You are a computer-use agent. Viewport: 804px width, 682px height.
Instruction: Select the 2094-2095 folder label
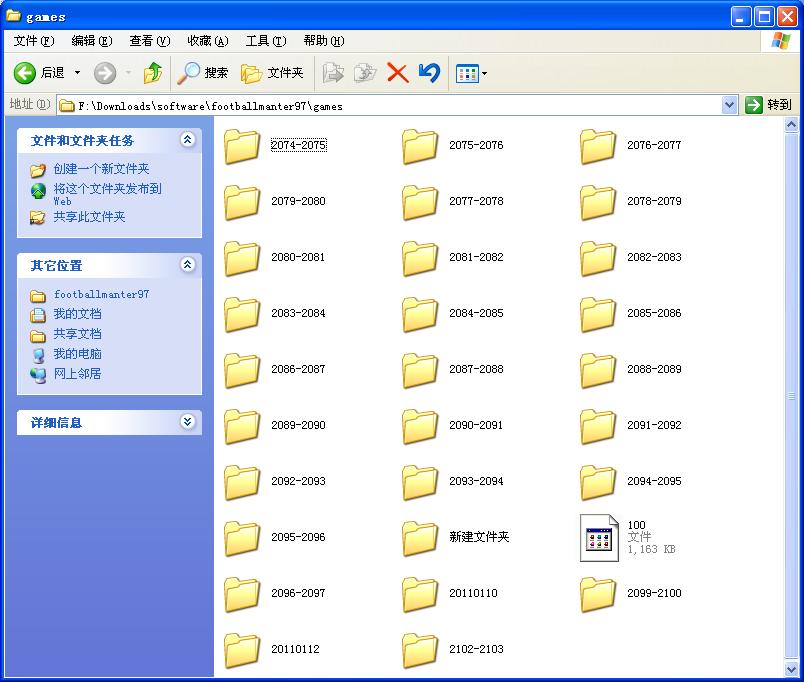pyautogui.click(x=654, y=481)
